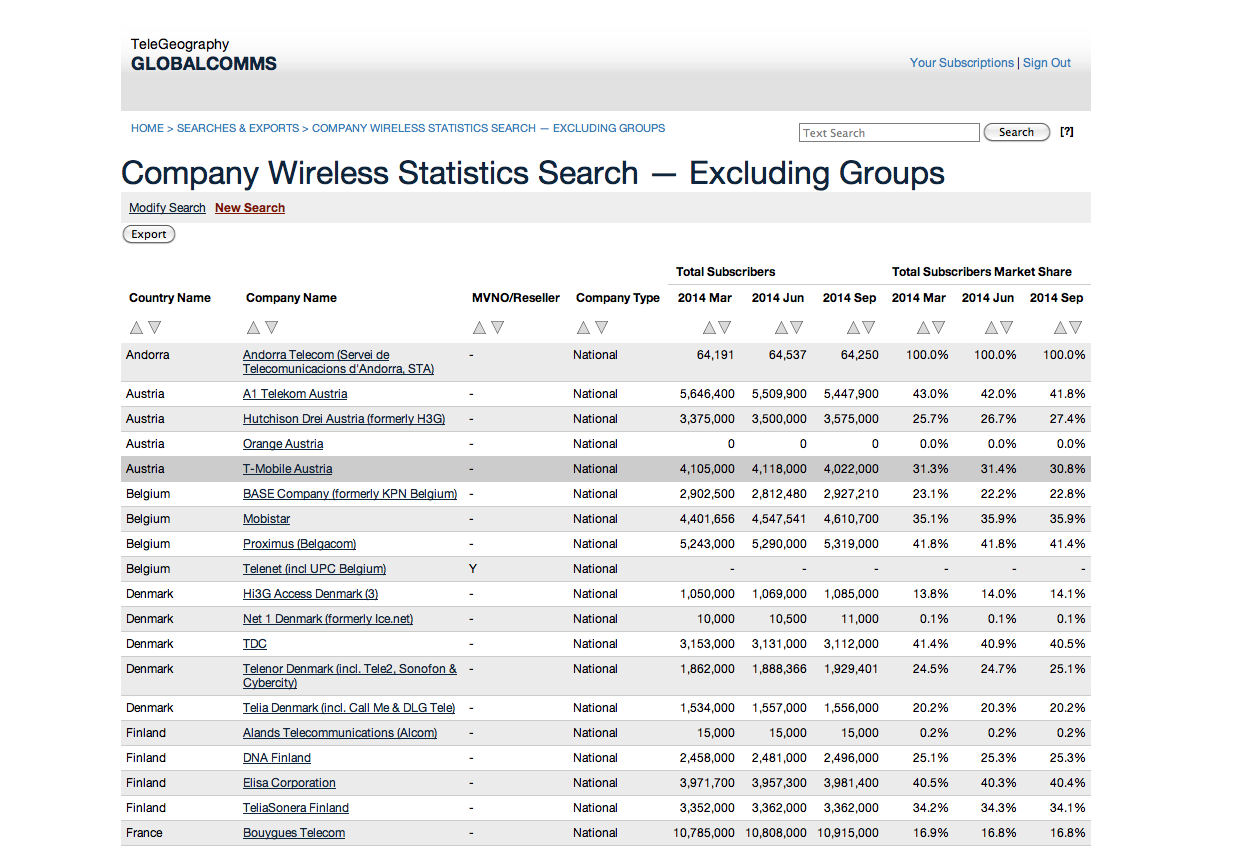Screen dimensions: 1238x848
Task: Select the Y value in MVNO/Reseller column
Action: coord(473,569)
